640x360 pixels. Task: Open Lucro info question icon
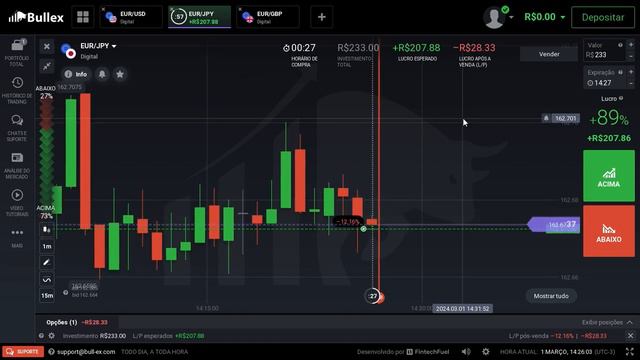(x=621, y=98)
